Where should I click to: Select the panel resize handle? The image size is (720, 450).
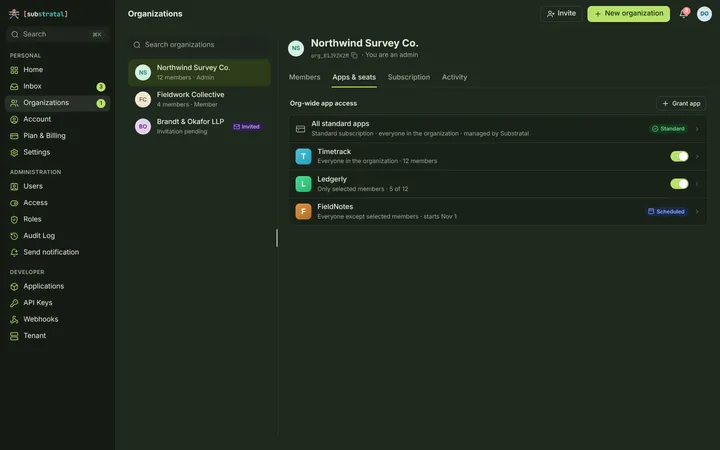(x=277, y=238)
